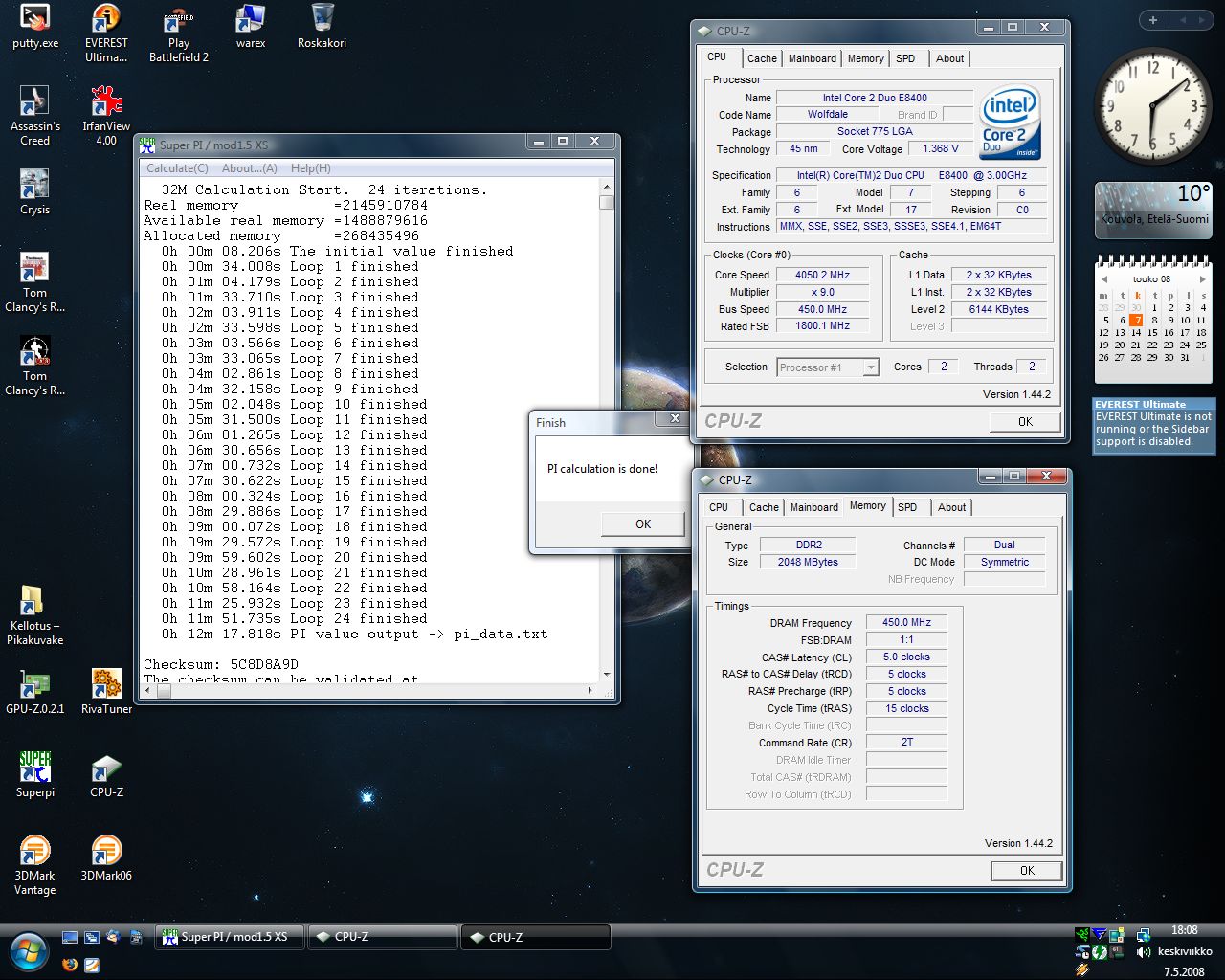Open the putty.exe desktop icon
The height and width of the screenshot is (980, 1225).
[x=35, y=27]
